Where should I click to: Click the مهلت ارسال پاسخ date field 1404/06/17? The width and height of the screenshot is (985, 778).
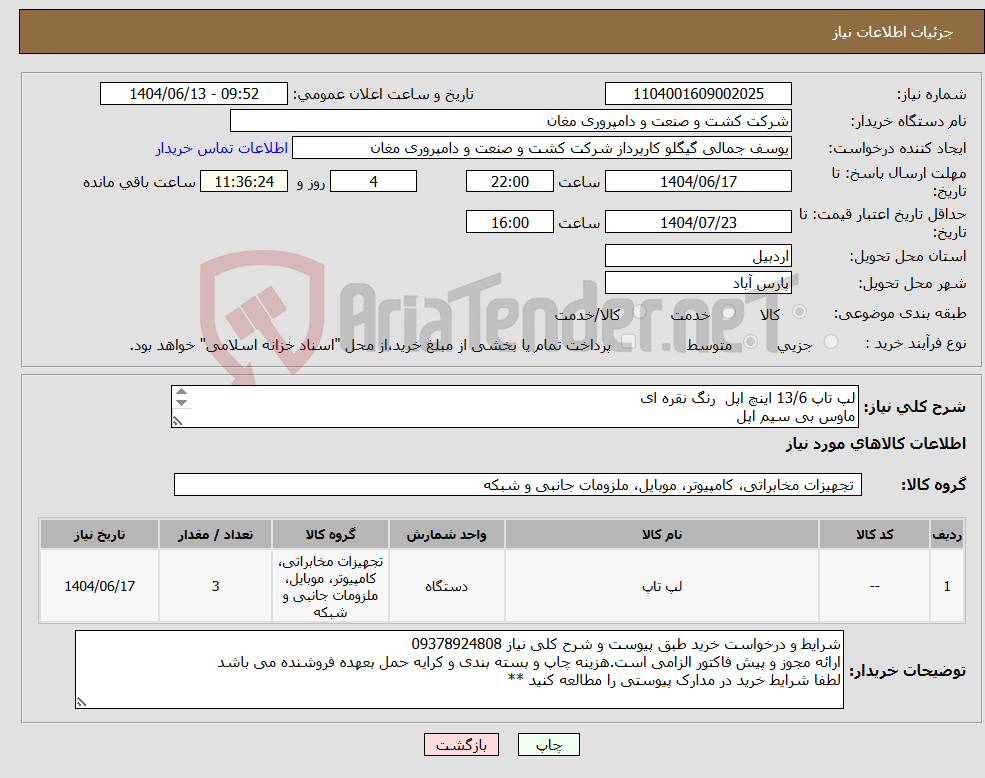click(x=698, y=181)
